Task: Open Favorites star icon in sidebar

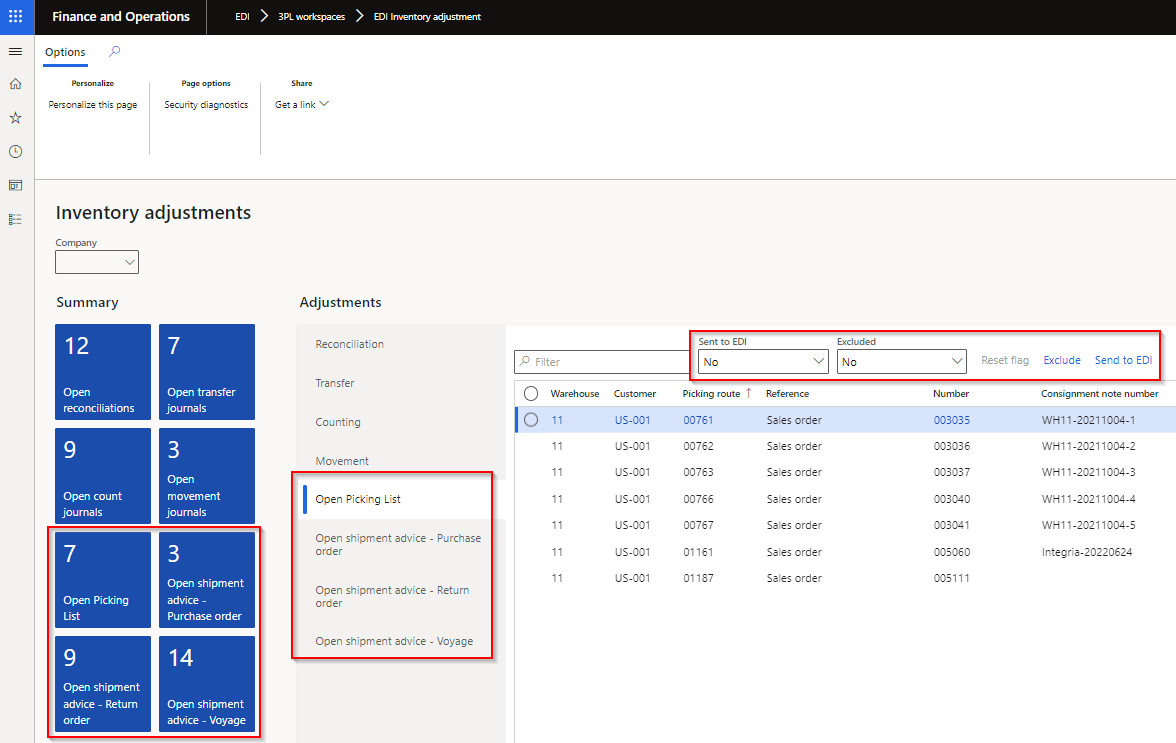Action: [x=15, y=118]
